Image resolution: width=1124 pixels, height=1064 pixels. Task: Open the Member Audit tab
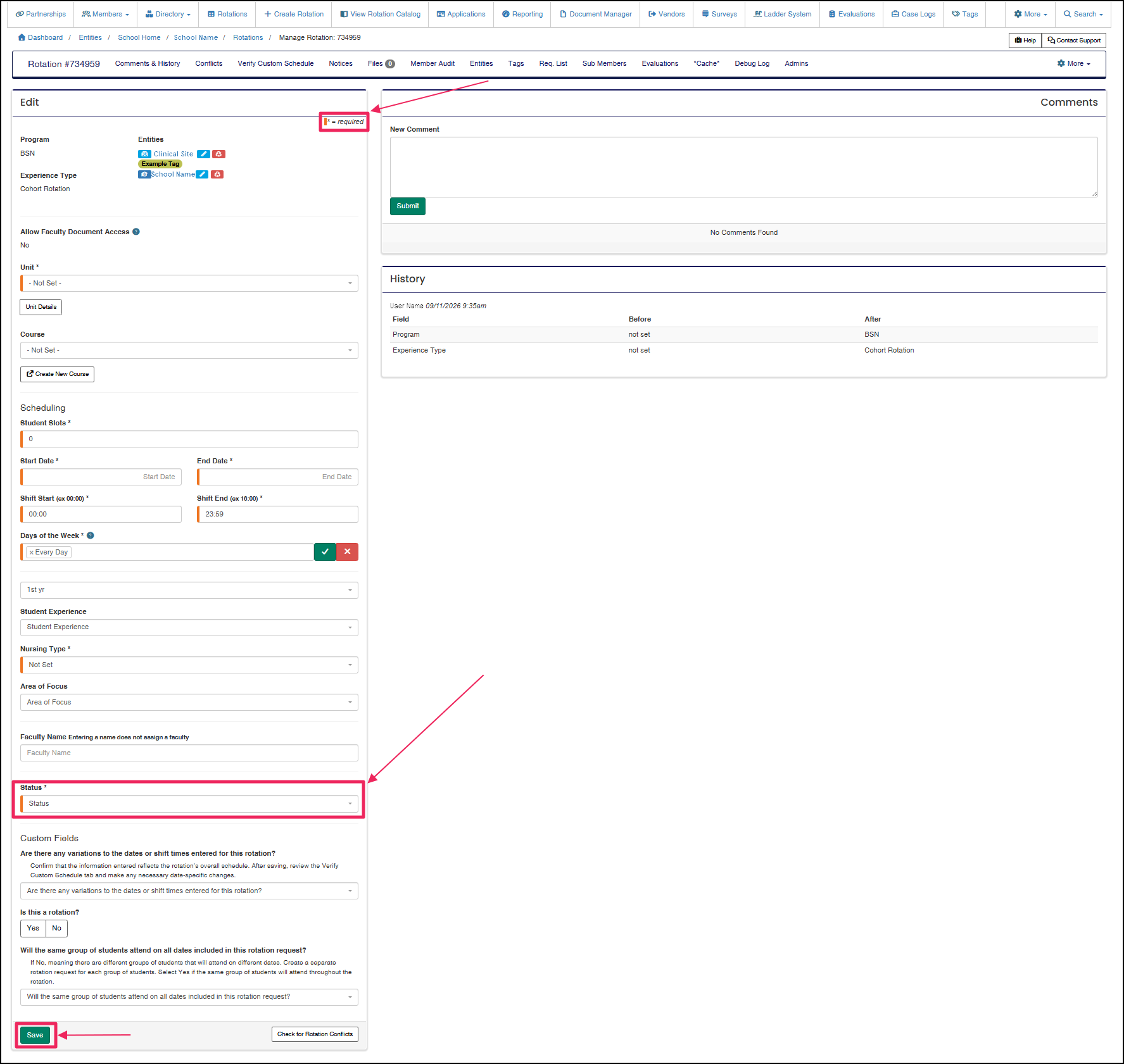433,64
